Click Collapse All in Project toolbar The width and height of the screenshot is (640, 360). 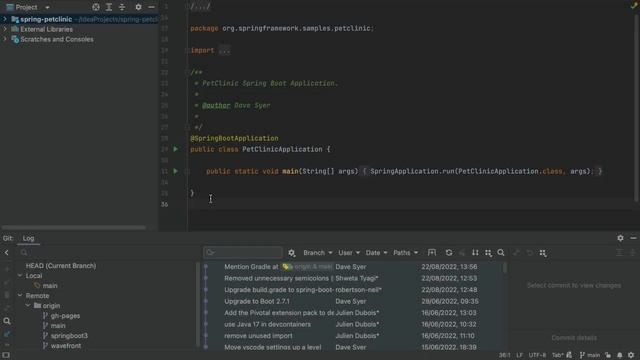coord(122,7)
